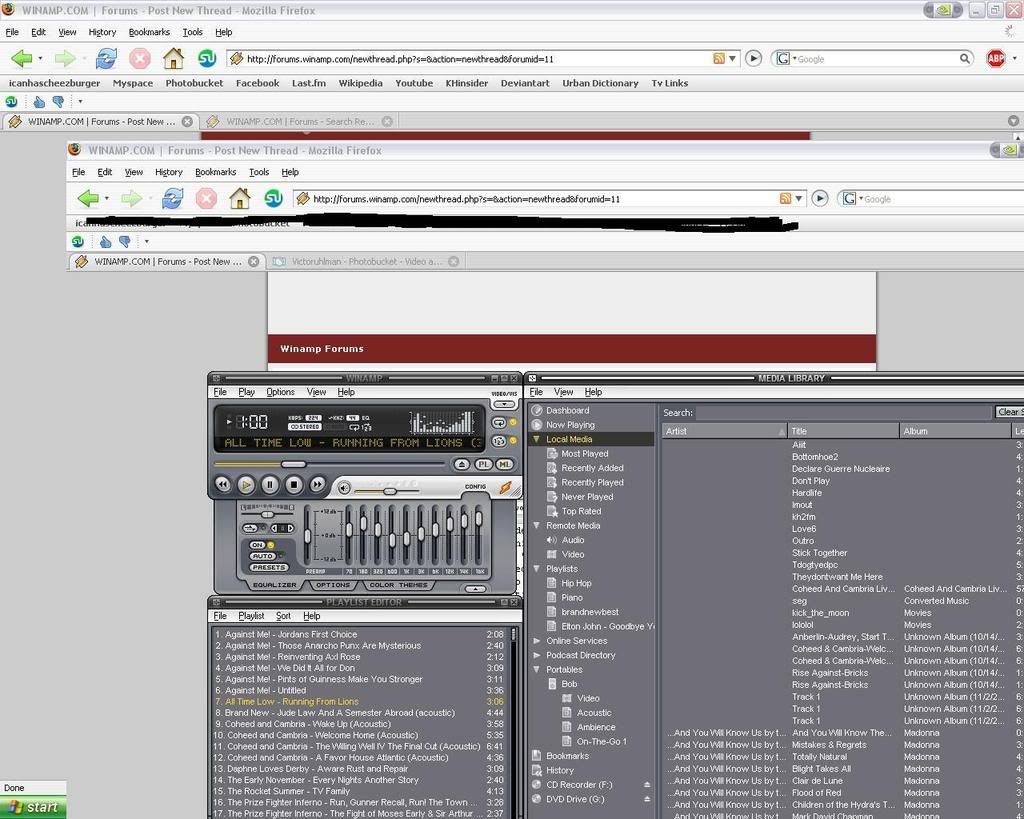Toggle equalizer ON button
Viewport: 1024px width, 819px height.
click(x=257, y=545)
